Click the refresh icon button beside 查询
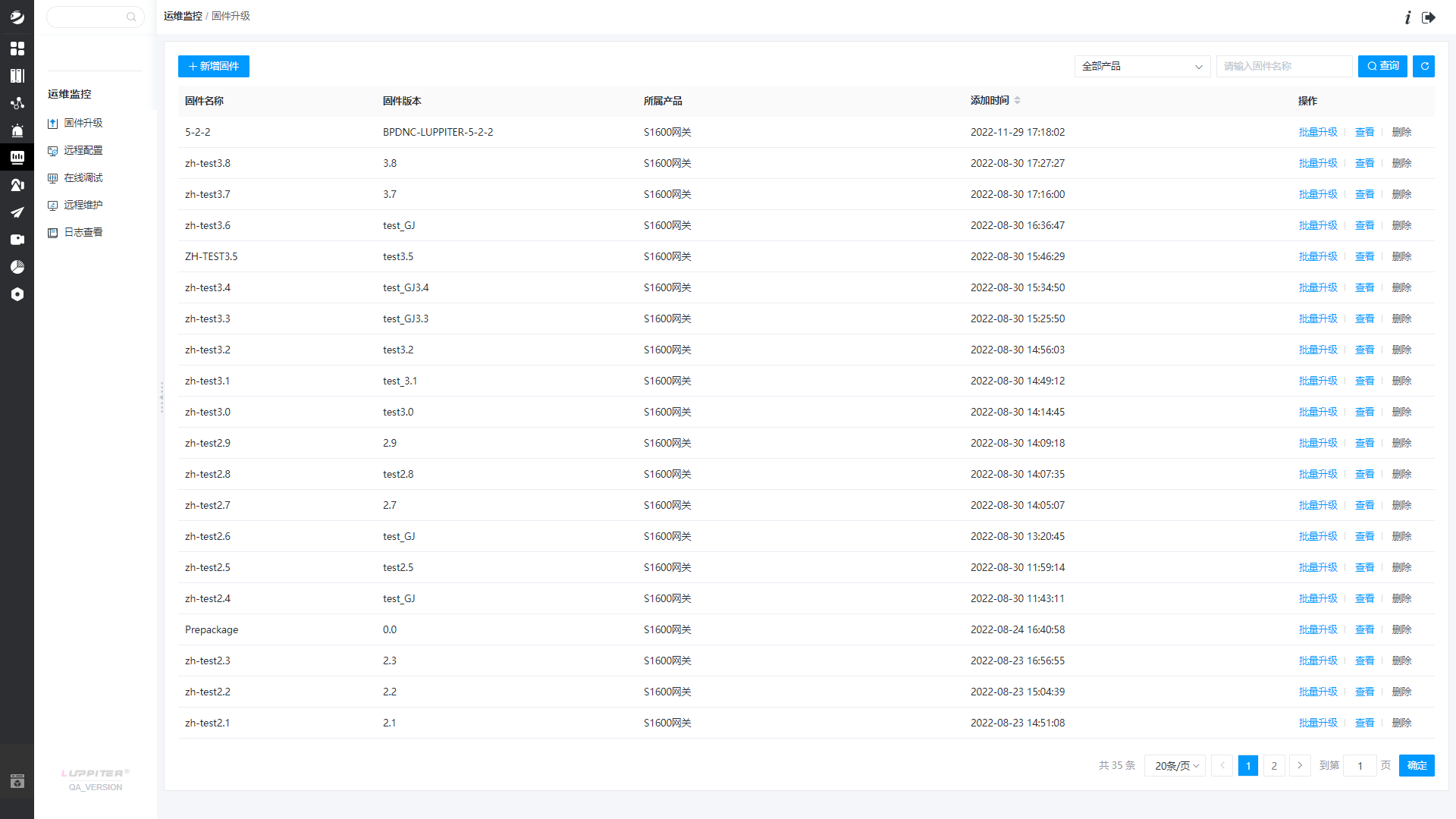The width and height of the screenshot is (1456, 819). [x=1424, y=67]
